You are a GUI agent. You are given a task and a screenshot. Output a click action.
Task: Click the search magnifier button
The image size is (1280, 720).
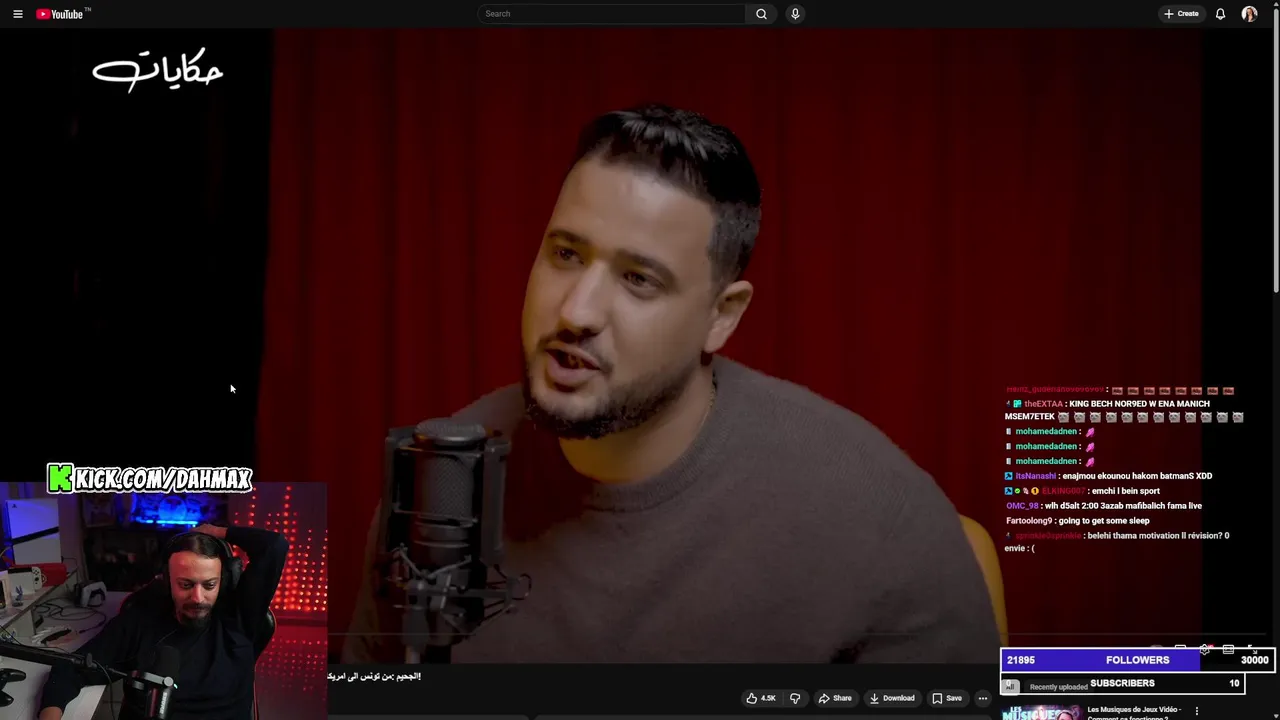point(761,14)
